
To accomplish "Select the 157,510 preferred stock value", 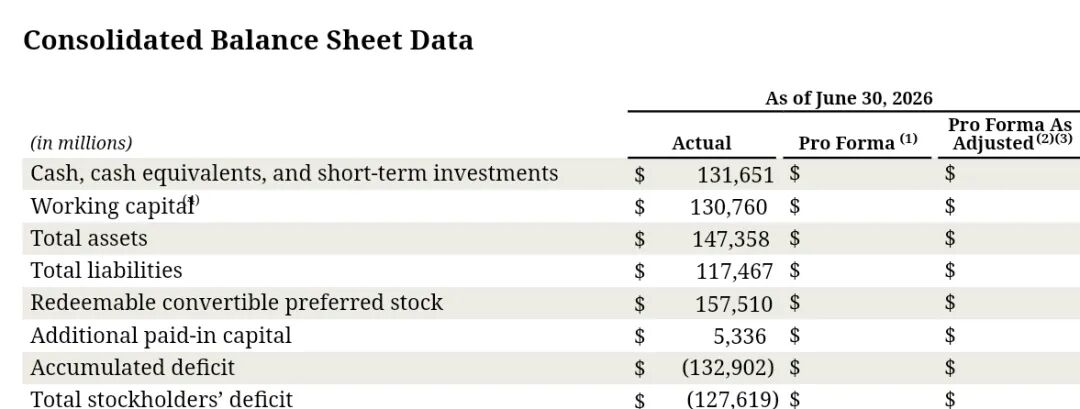I will pyautogui.click(x=734, y=304).
